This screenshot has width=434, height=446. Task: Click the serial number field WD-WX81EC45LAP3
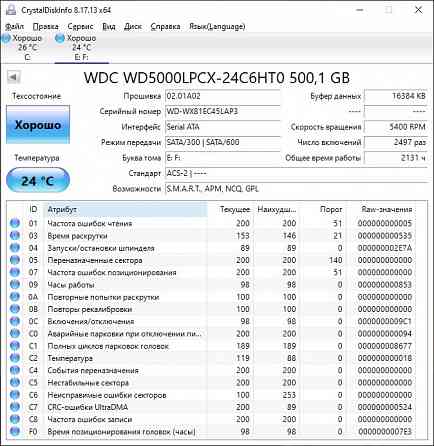[222, 112]
